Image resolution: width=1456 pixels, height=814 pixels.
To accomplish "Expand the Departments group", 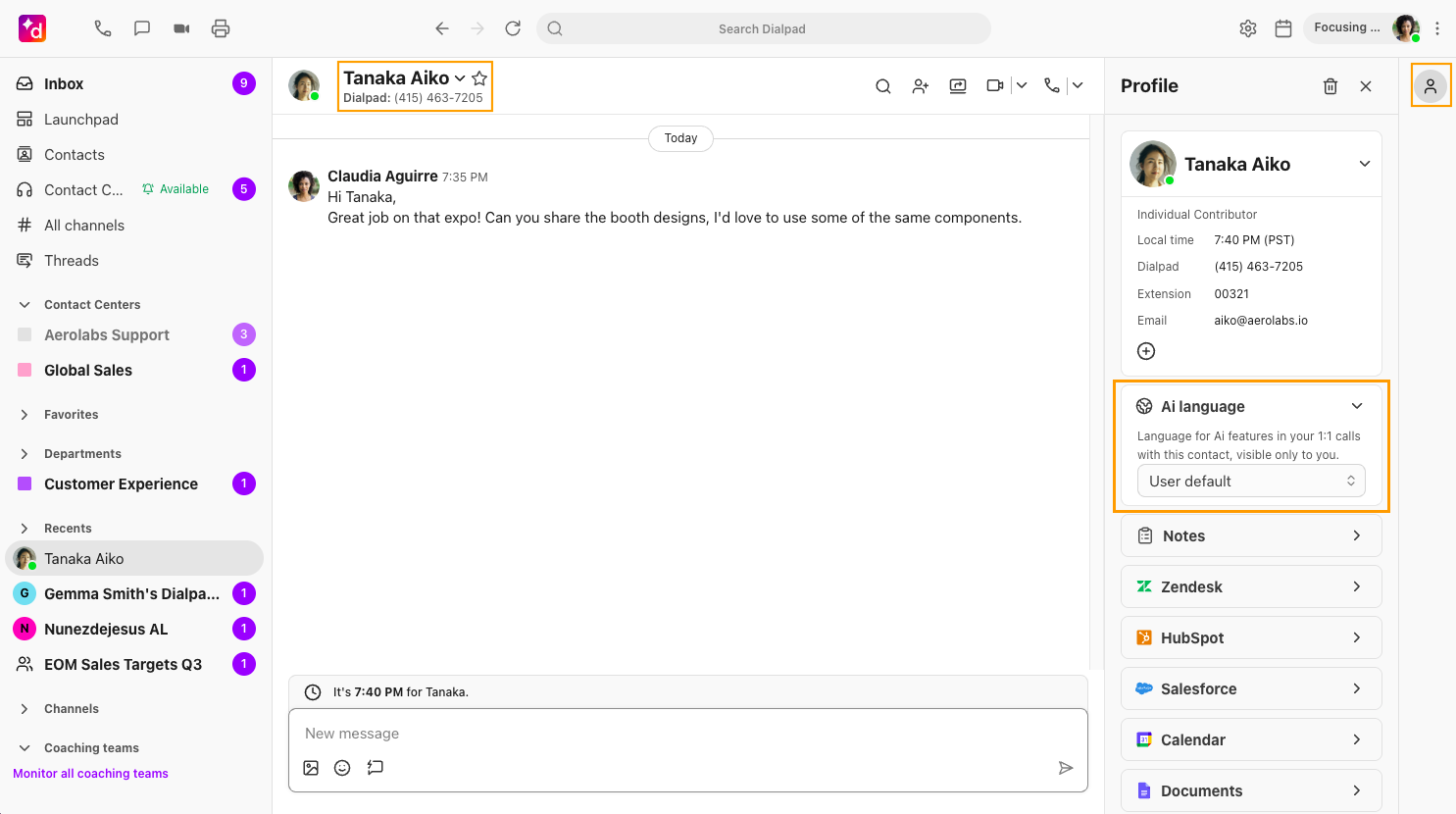I will click(x=25, y=454).
